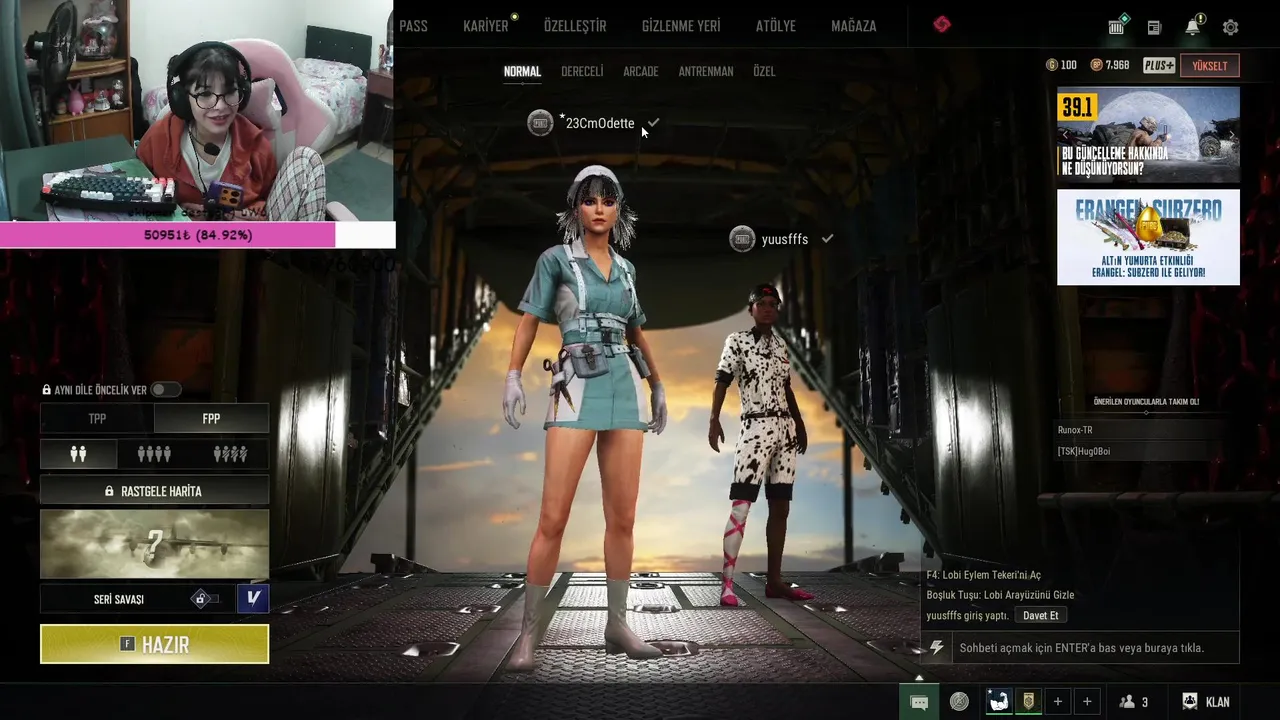This screenshot has height=720, width=1280.
Task: Click the yellow HAZIR ready button
Action: pos(154,644)
